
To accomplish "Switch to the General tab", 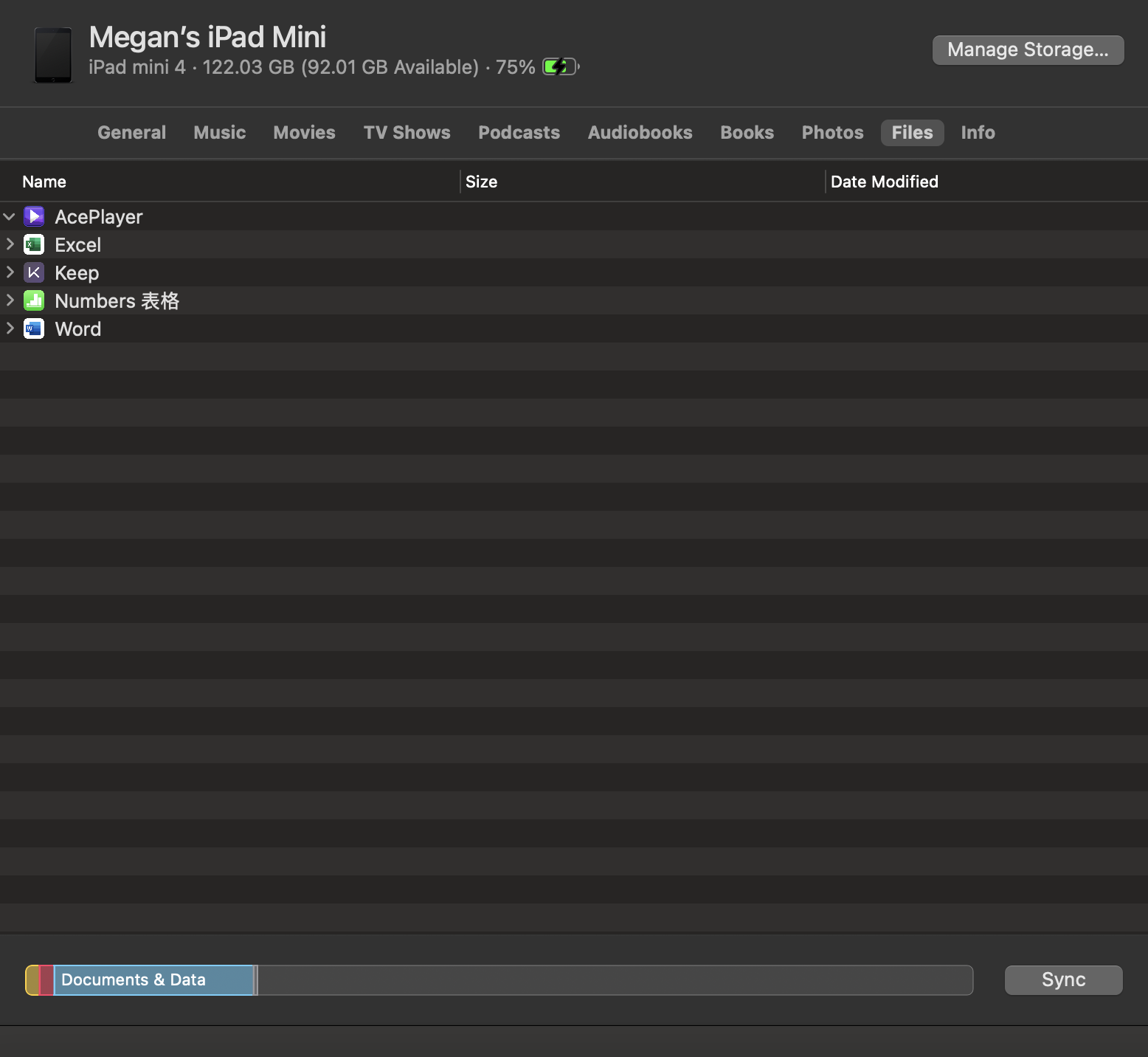I will click(131, 133).
